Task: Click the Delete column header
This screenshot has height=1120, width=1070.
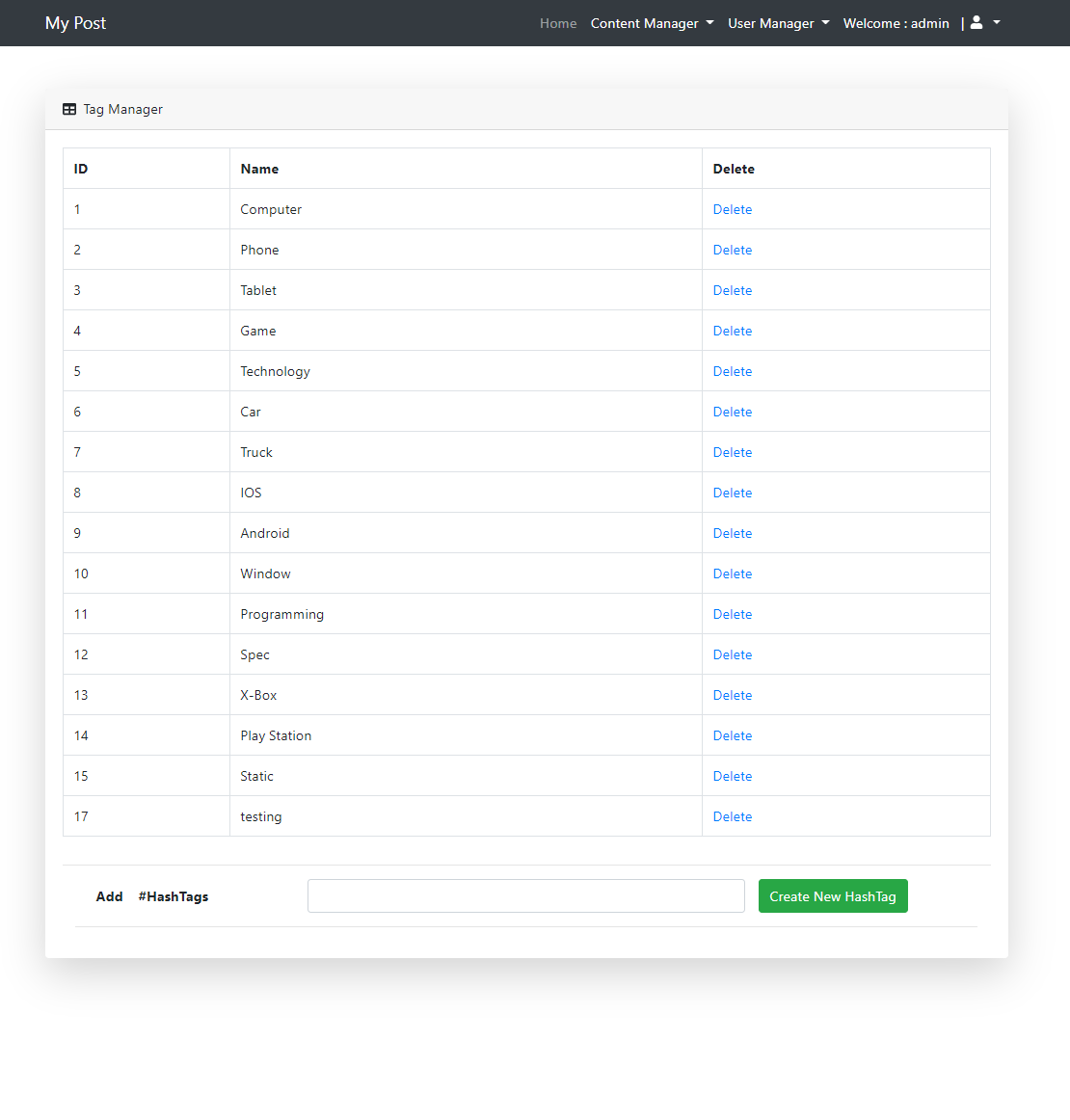Action: (x=846, y=169)
